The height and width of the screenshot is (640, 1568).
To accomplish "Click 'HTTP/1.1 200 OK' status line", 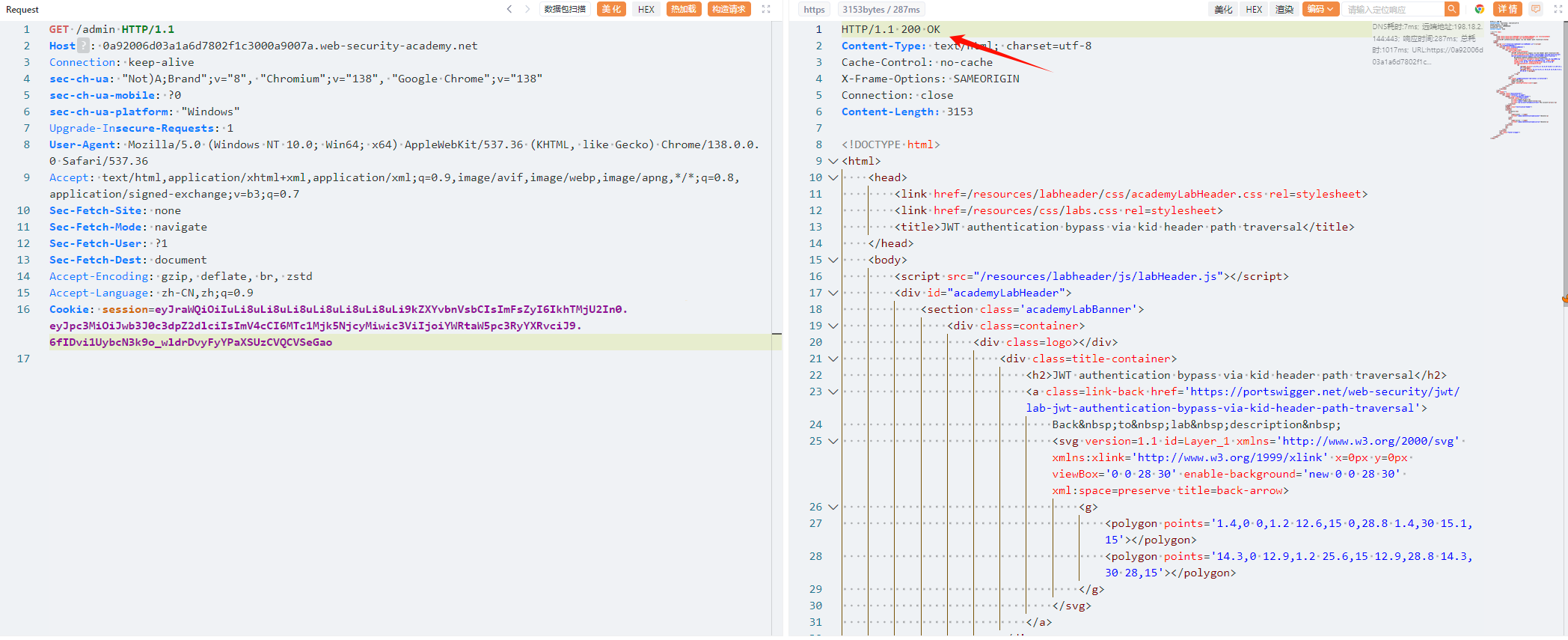I will [x=891, y=29].
